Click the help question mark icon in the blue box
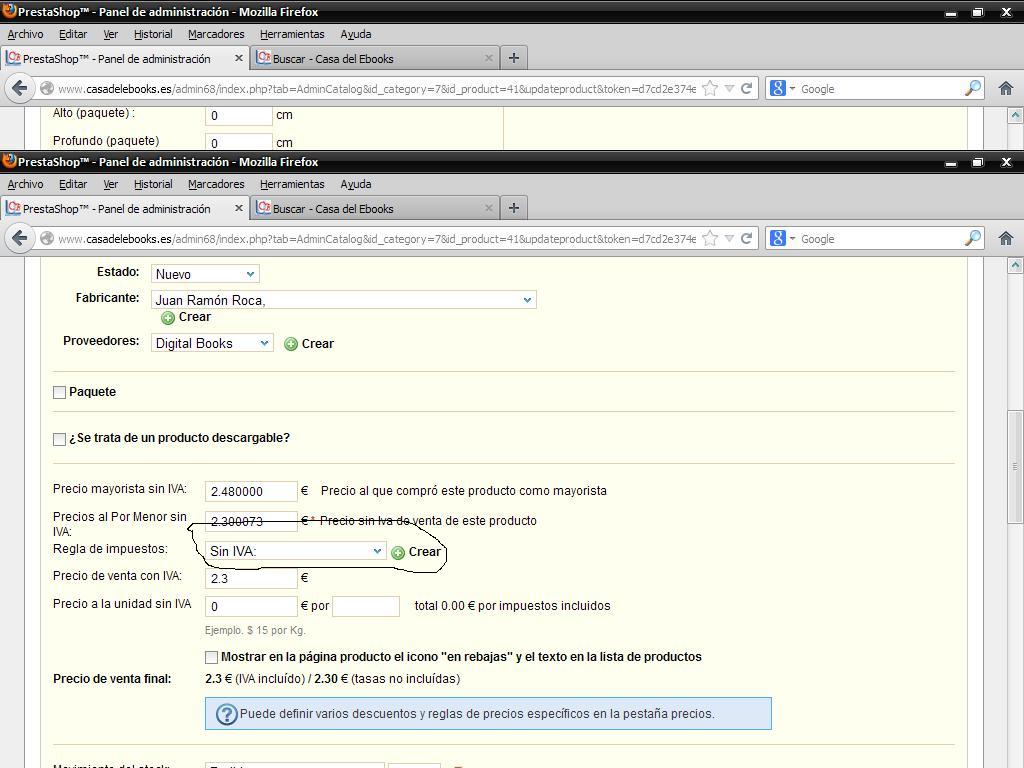Screen dimensions: 1024x768 click(226, 714)
